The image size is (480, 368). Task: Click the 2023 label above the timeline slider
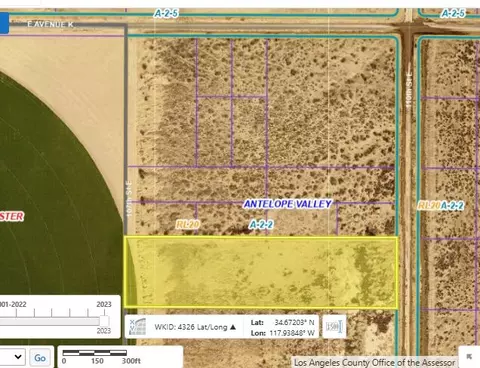104,304
